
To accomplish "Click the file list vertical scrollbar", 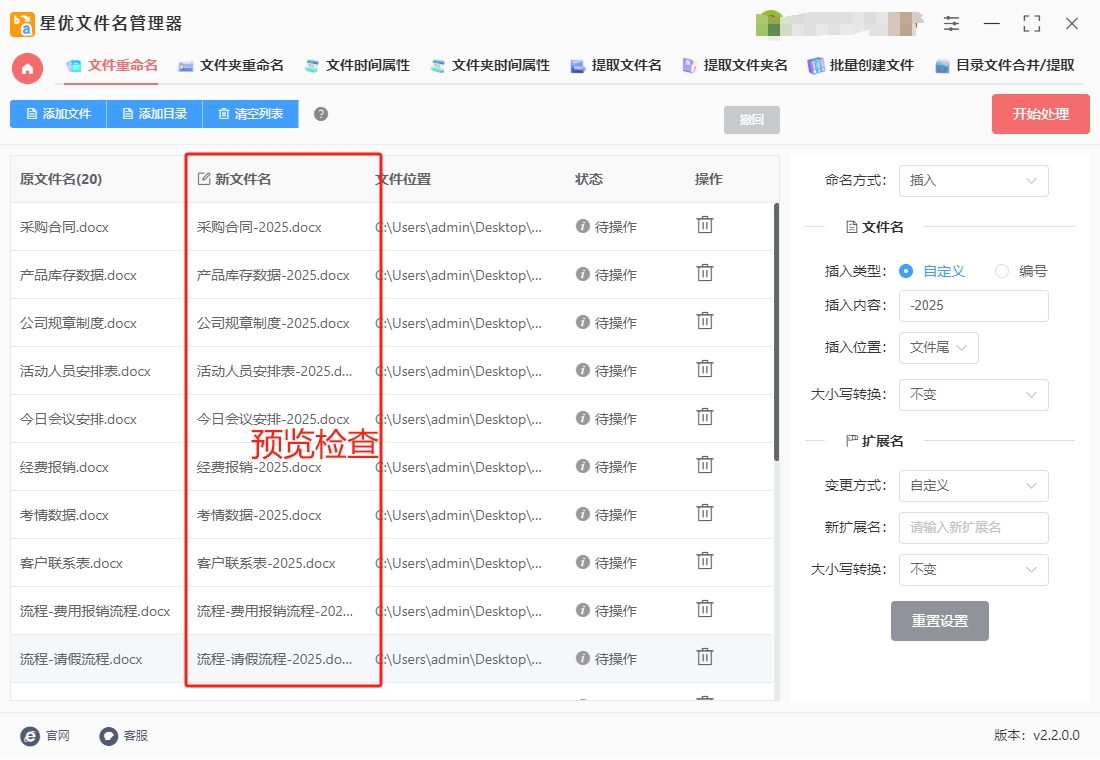I will click(x=776, y=333).
